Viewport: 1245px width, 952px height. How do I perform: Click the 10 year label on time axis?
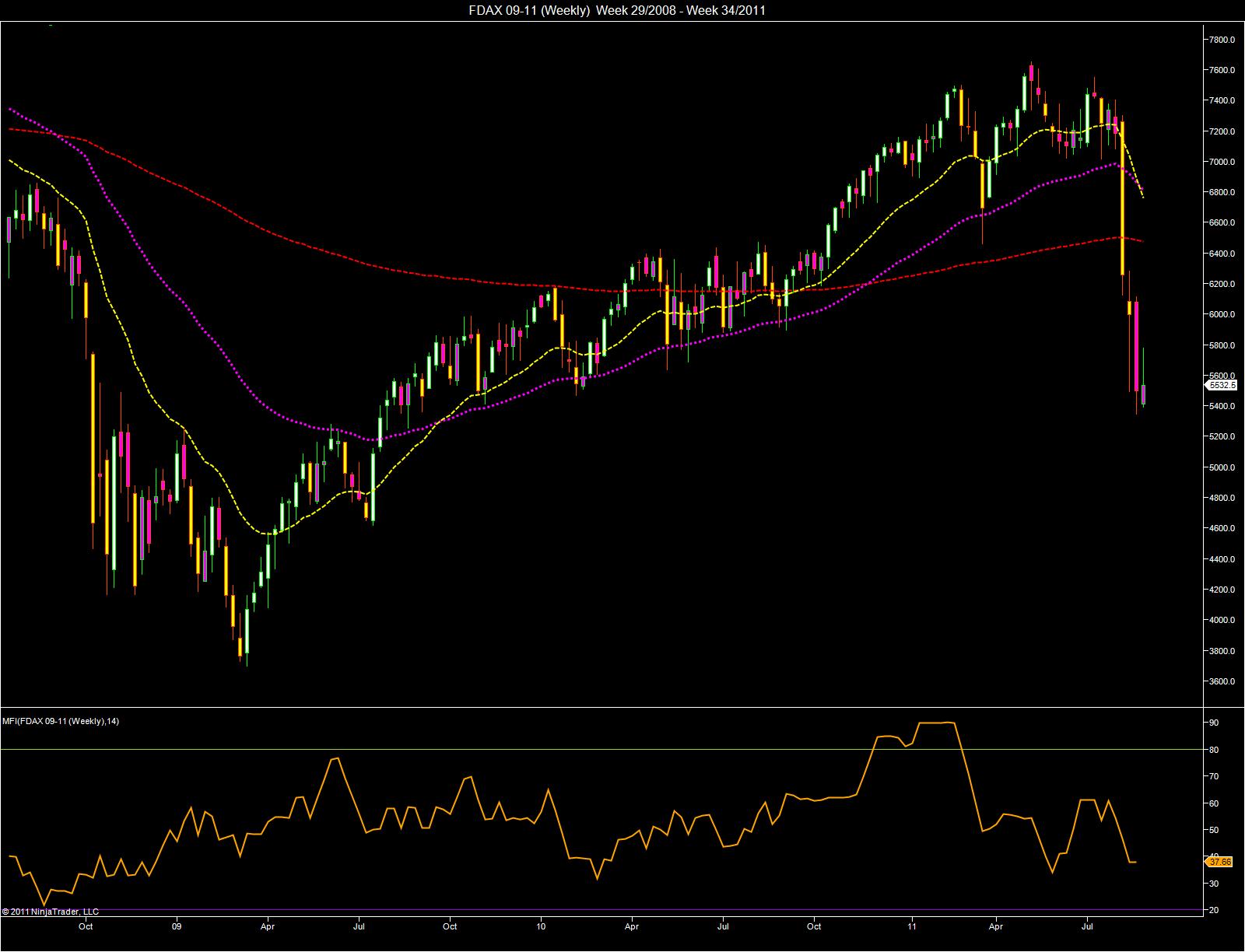tap(542, 927)
